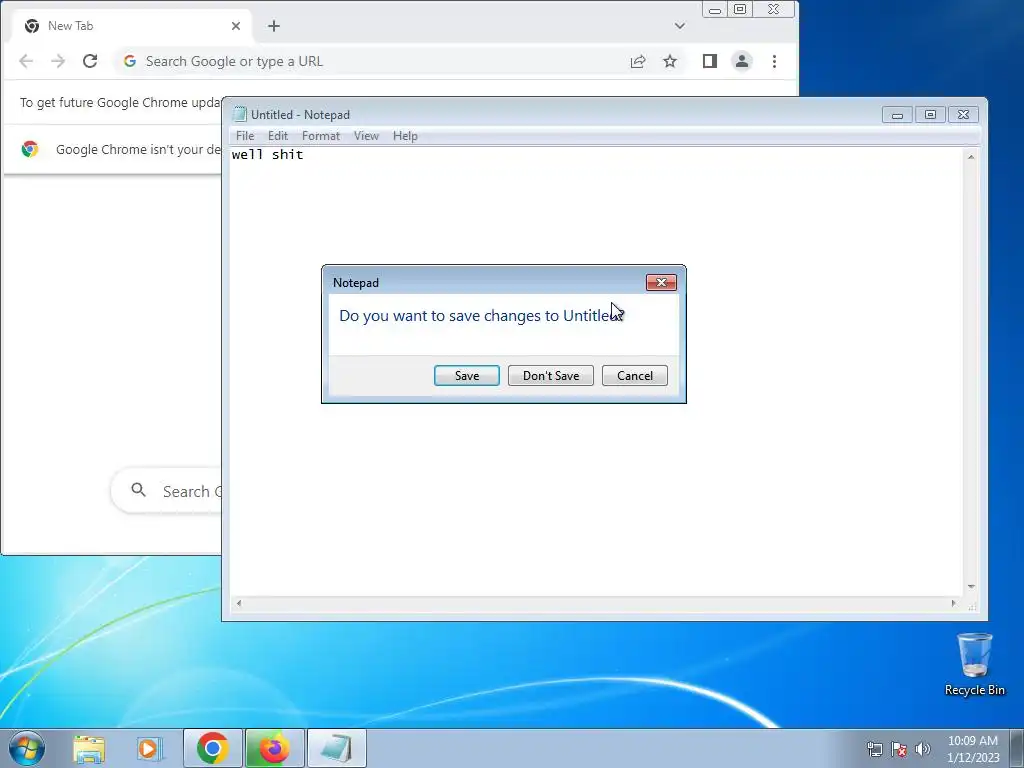The width and height of the screenshot is (1024, 768).
Task: Click the Notepad taskbar button
Action: click(x=336, y=748)
